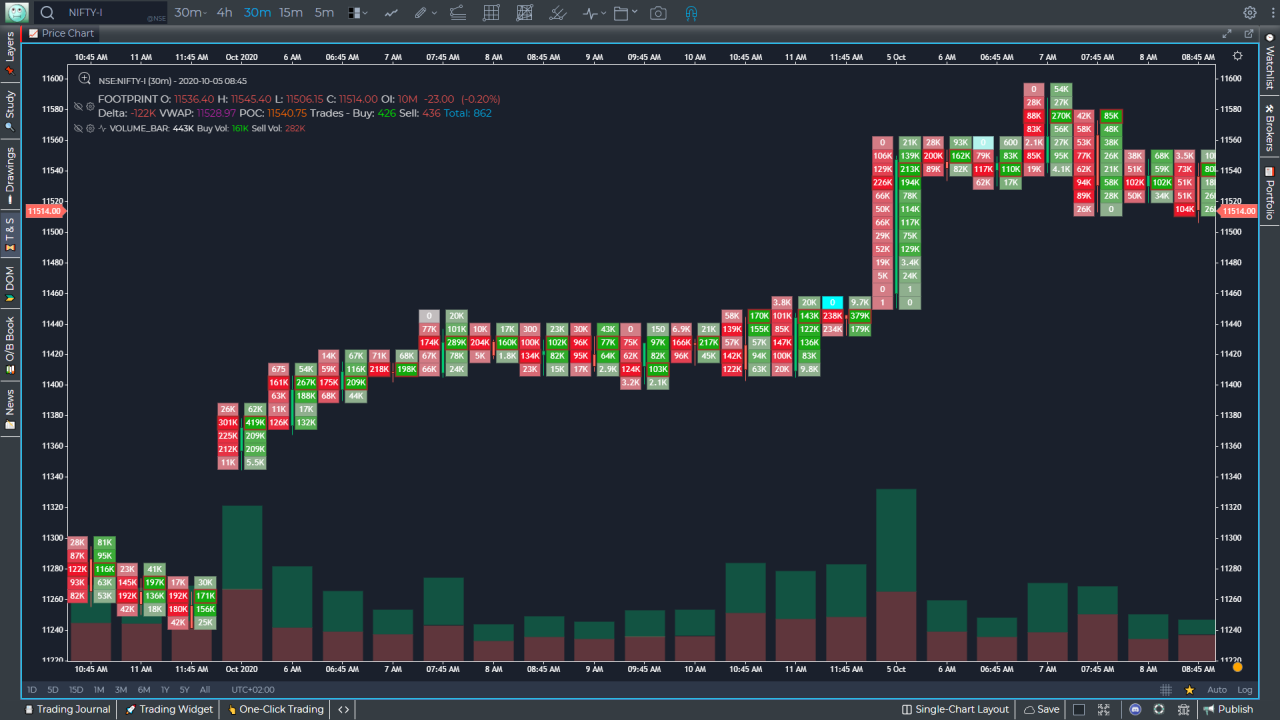The width and height of the screenshot is (1280, 720).
Task: Hide the FOOTPRINT study with its eye icon
Action: tap(78, 105)
